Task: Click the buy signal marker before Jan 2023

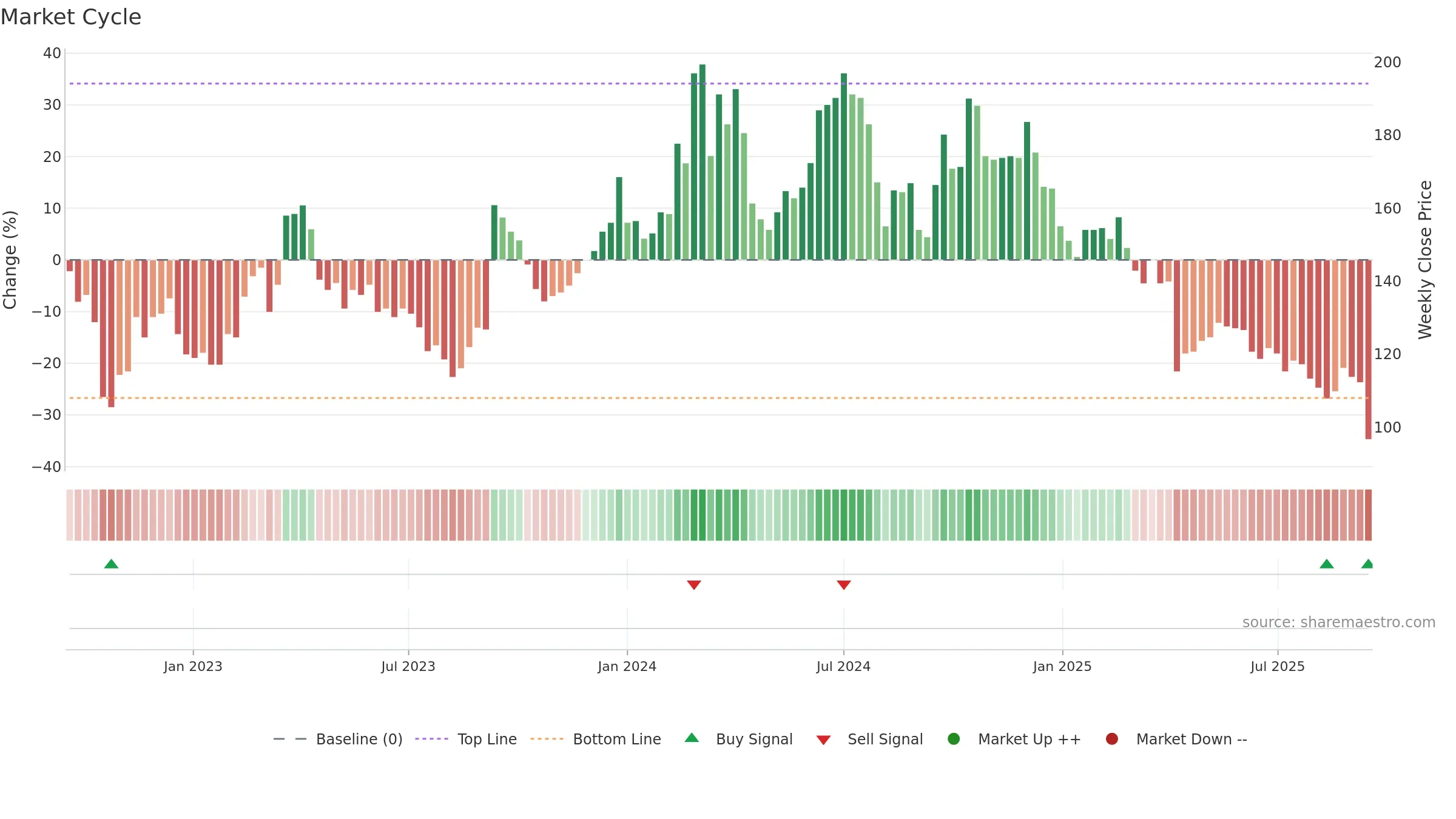Action: [x=111, y=564]
